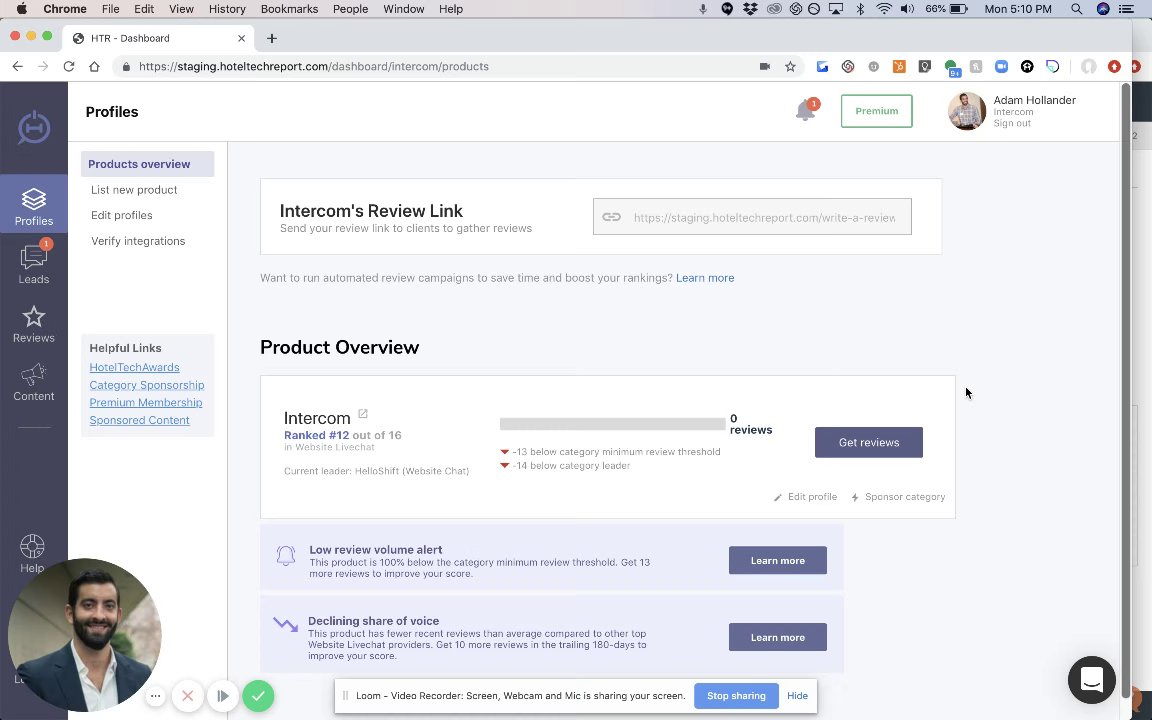Cancel Loom recording with X button
Screen dimensions: 1152x720
point(187,696)
